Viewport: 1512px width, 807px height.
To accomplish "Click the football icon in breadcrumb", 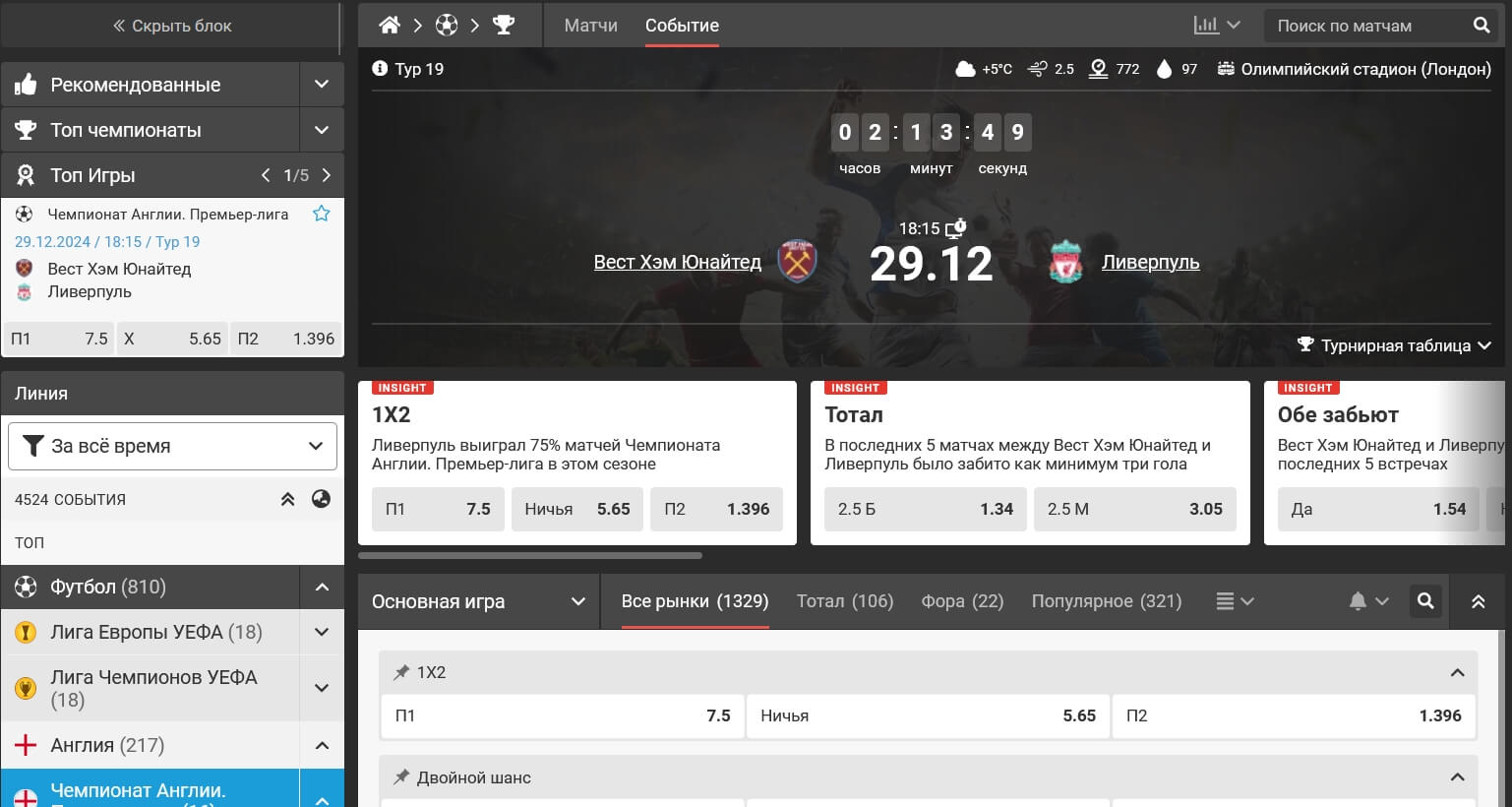I will click(447, 26).
